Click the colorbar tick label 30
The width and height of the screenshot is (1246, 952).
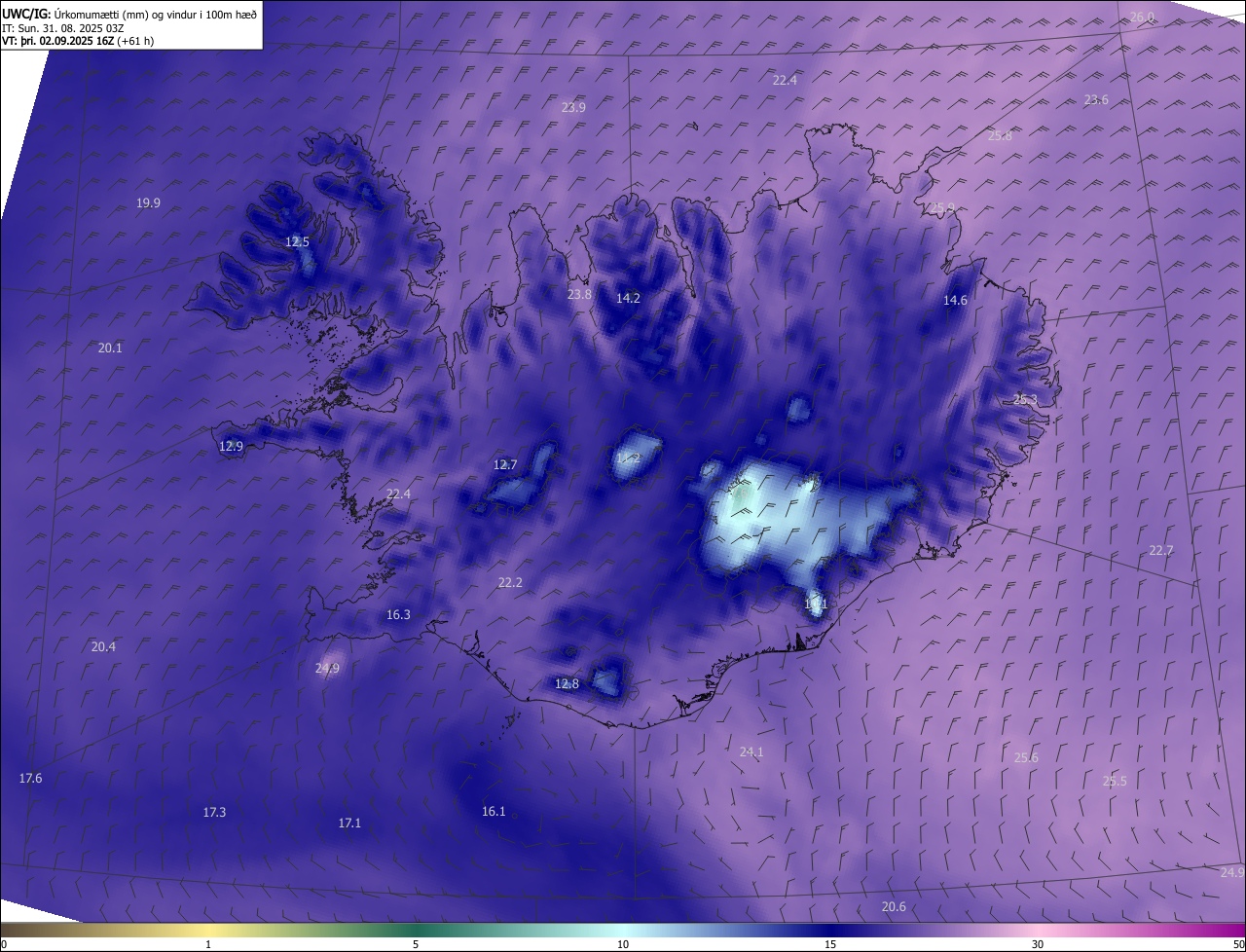point(1038,944)
